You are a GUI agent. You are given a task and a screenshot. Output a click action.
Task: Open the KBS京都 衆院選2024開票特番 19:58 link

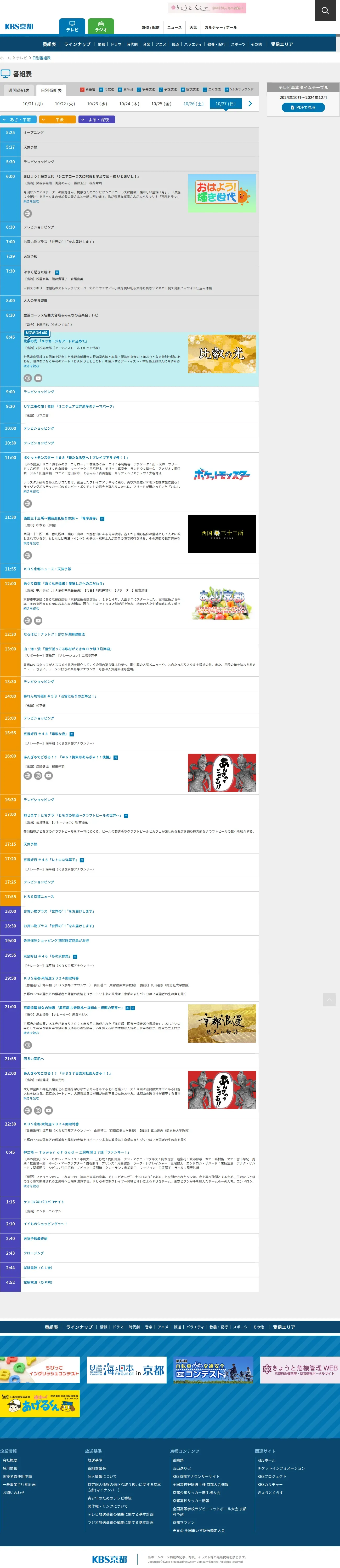[51, 978]
